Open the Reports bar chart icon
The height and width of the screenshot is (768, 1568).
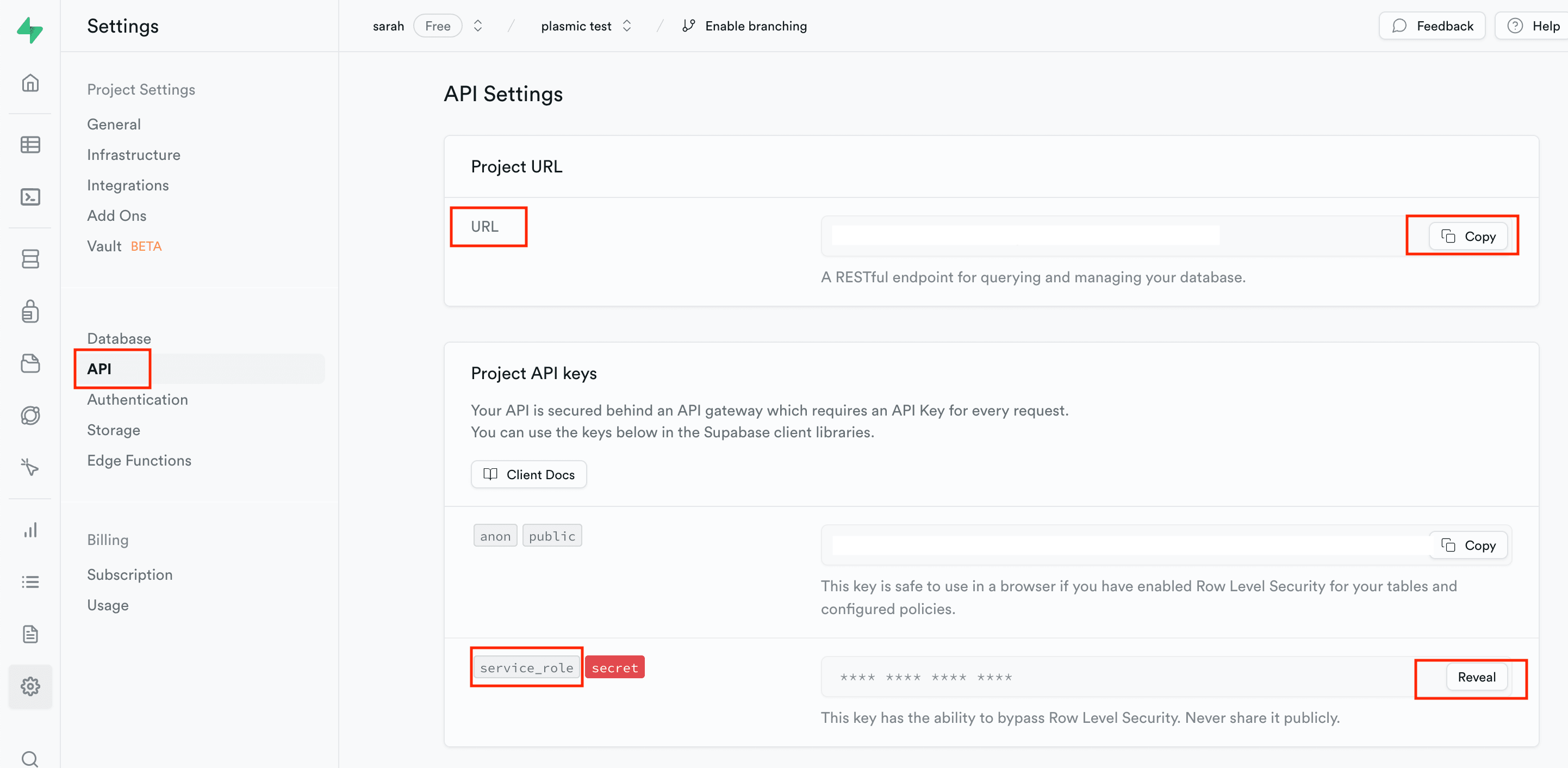point(30,530)
